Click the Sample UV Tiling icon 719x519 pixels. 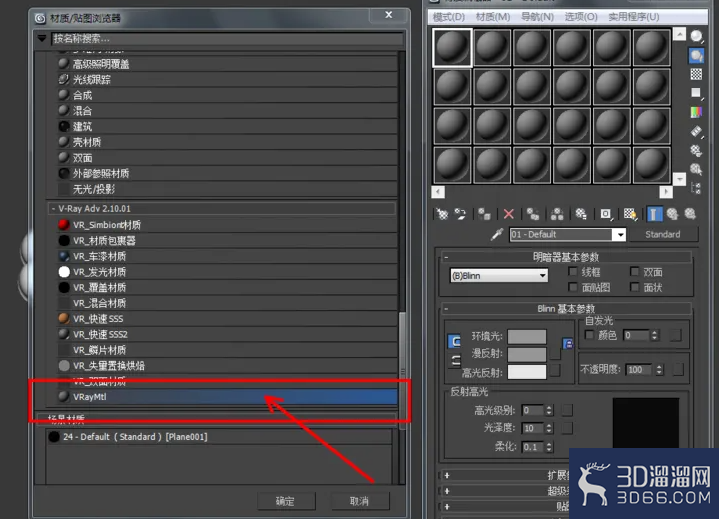(x=697, y=93)
